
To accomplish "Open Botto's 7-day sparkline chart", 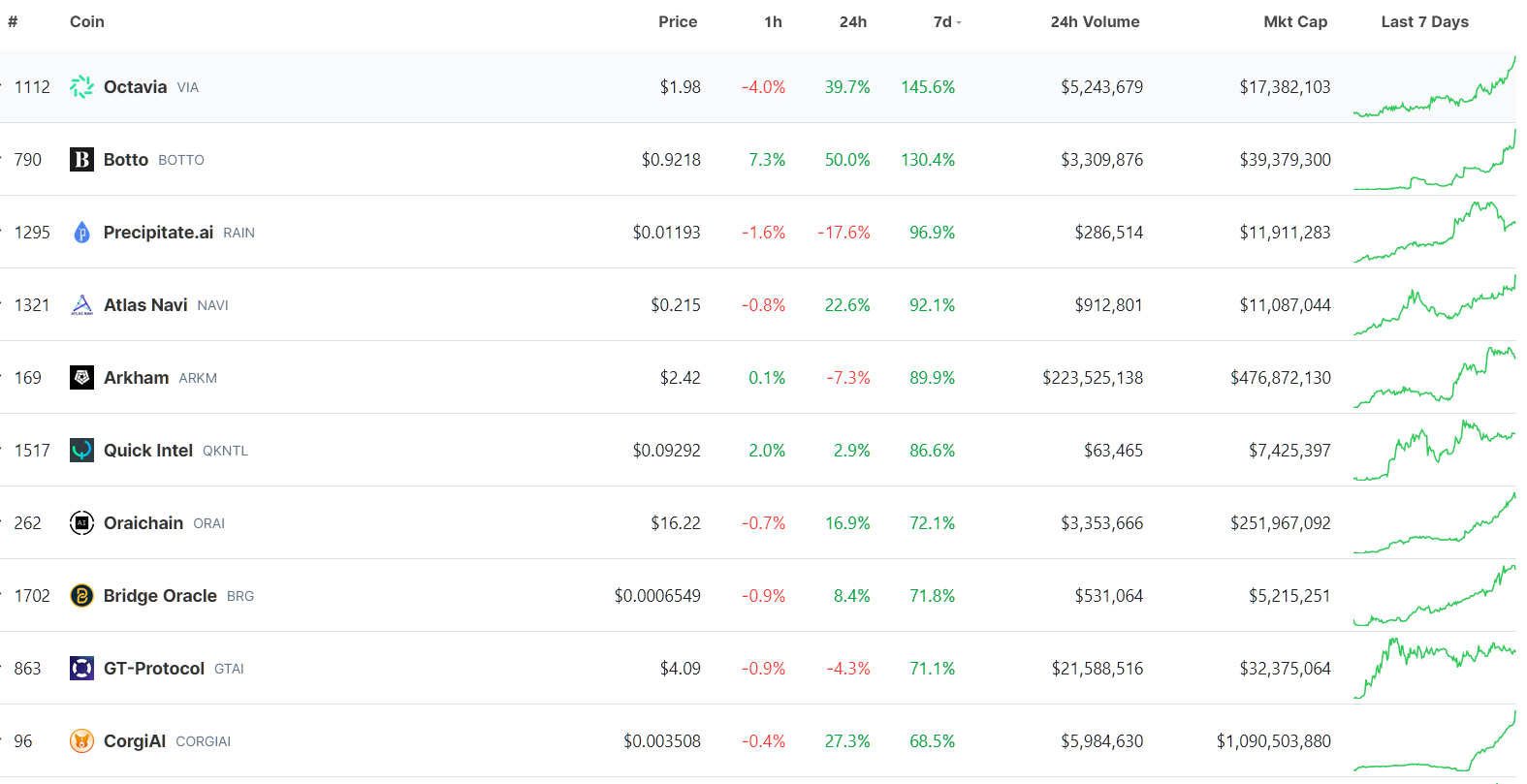I will tap(1434, 160).
